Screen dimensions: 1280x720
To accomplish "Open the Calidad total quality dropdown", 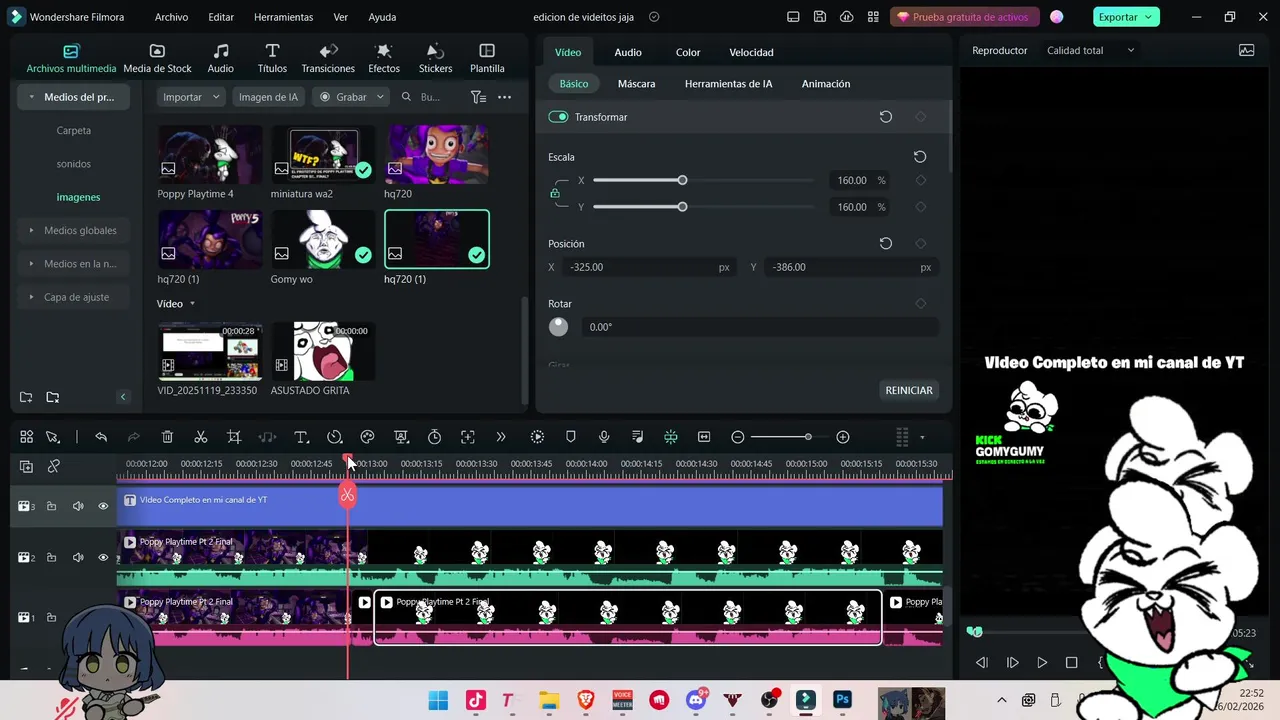I will [1090, 50].
